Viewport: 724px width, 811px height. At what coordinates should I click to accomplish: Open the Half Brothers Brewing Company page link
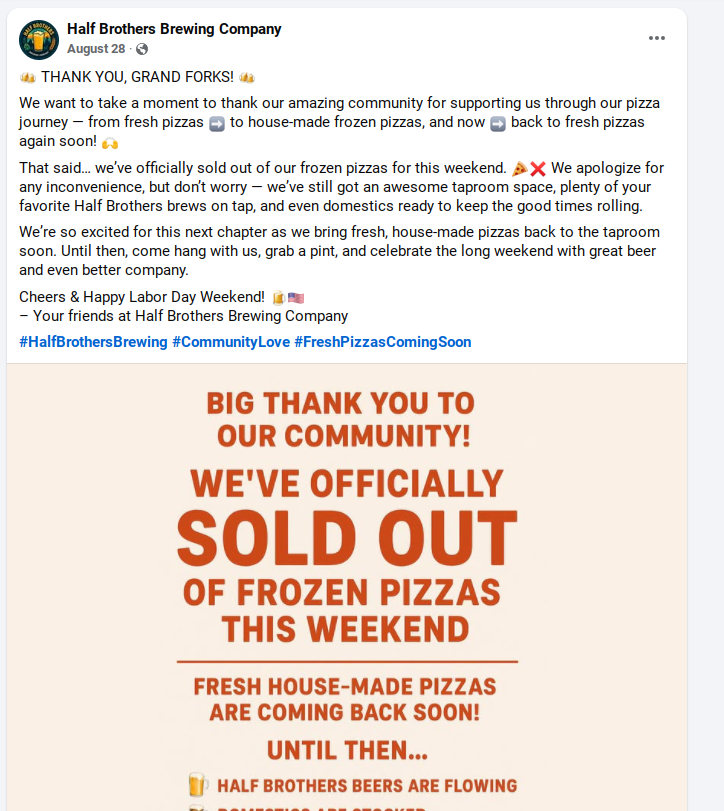tap(174, 29)
